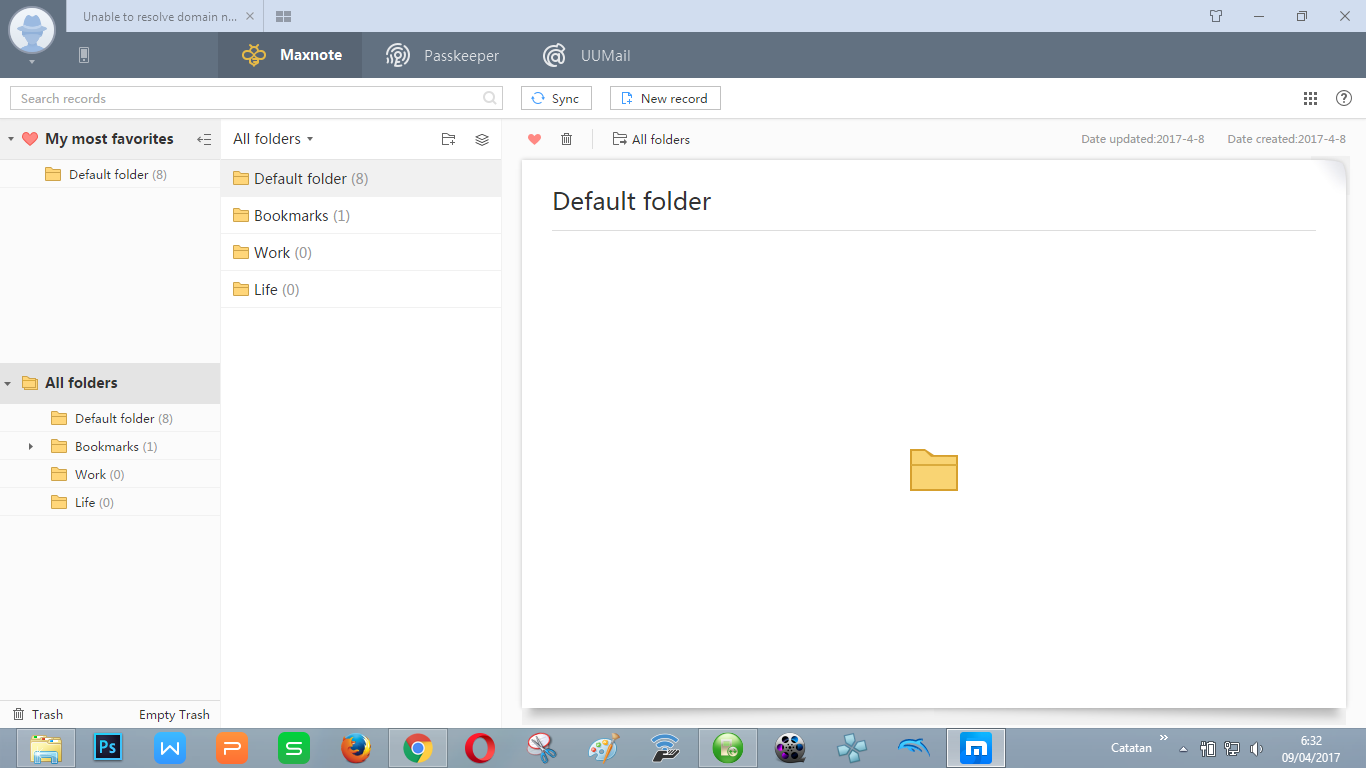Click the stacked layers icon in the list header

click(x=482, y=139)
